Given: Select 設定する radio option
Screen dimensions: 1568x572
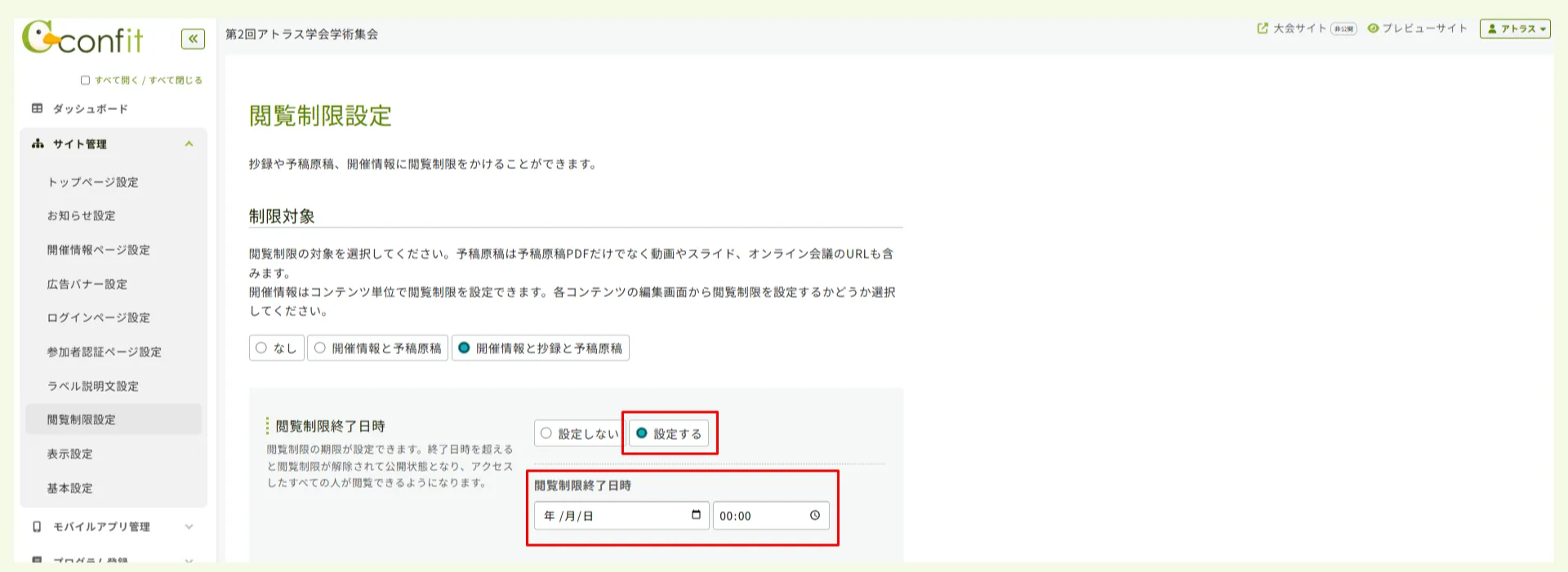Looking at the screenshot, I should pos(669,433).
